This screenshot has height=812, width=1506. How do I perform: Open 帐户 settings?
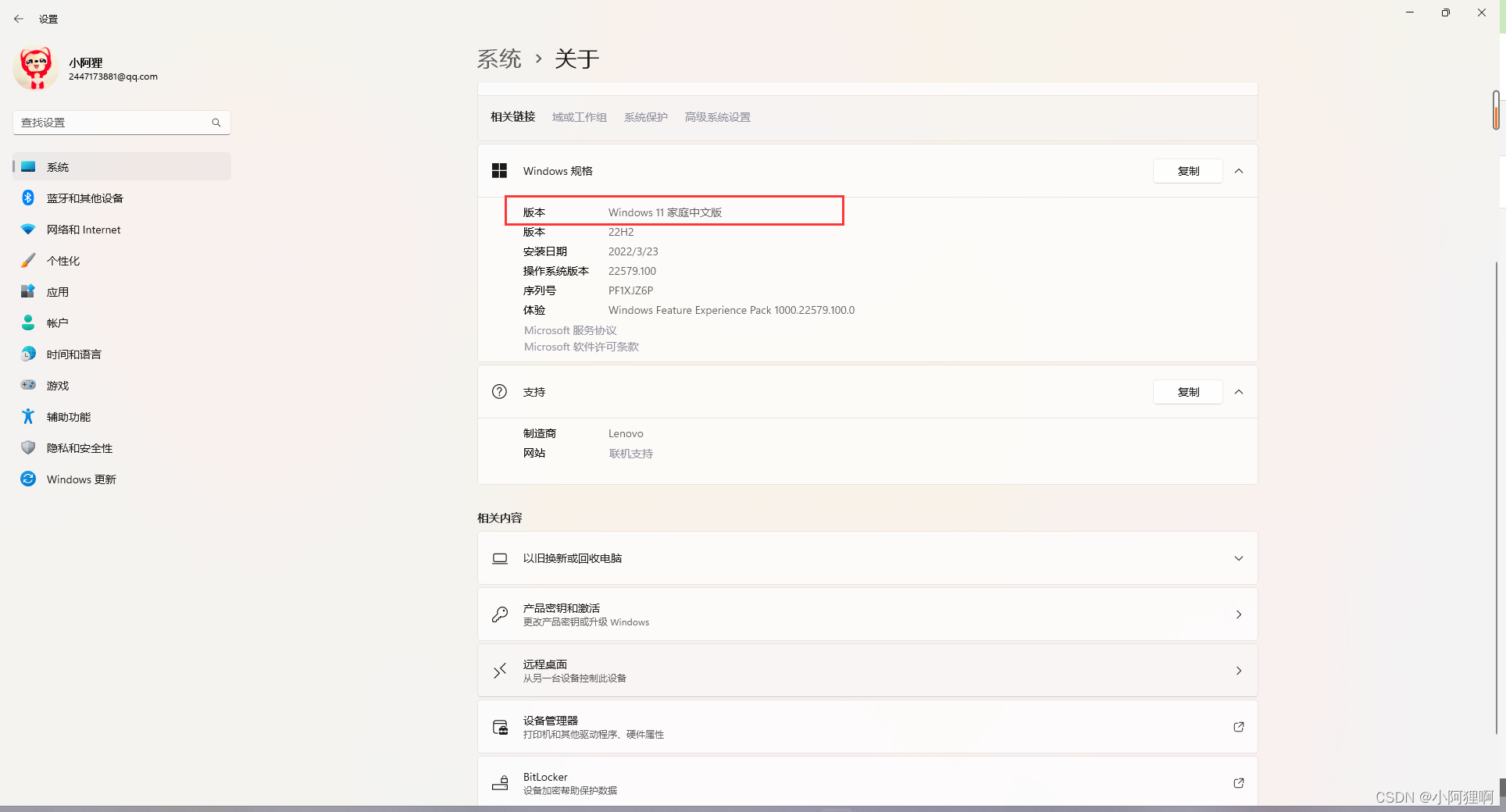pyautogui.click(x=121, y=323)
